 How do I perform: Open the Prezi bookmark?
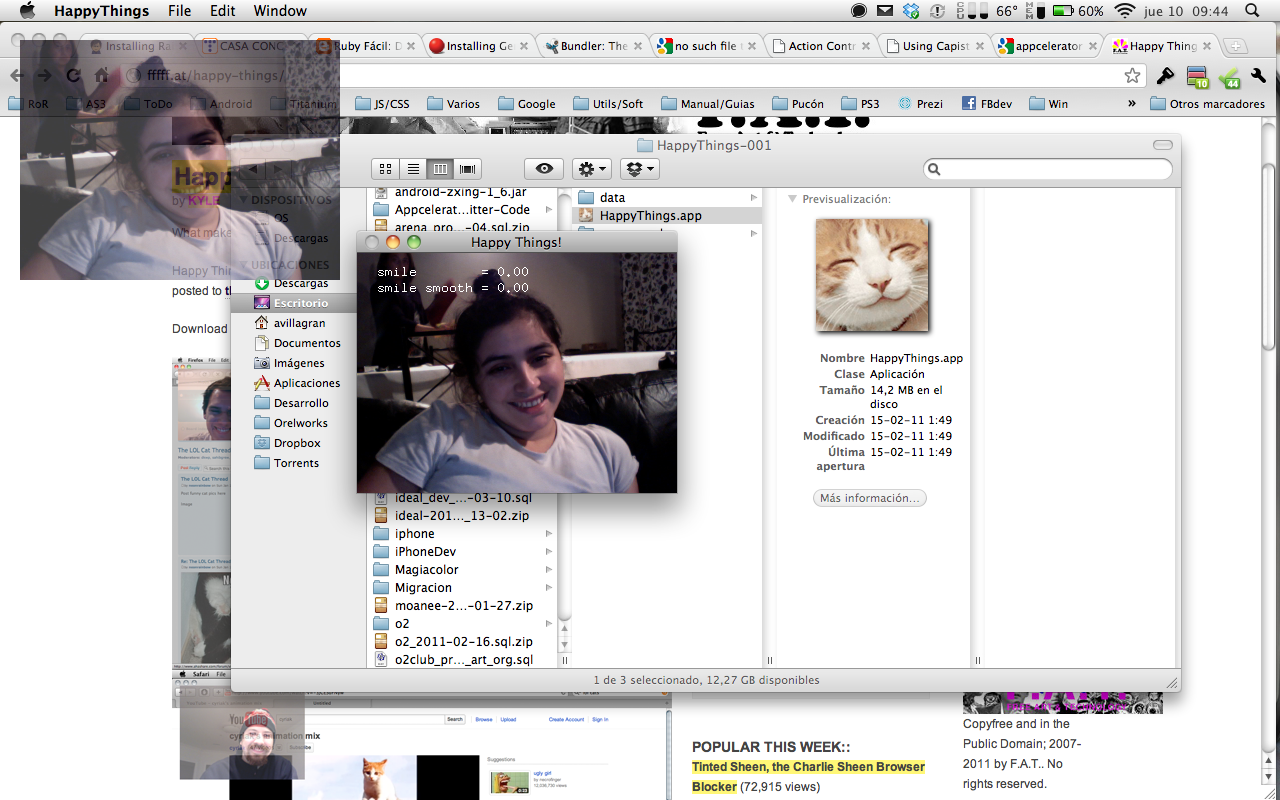(x=920, y=103)
